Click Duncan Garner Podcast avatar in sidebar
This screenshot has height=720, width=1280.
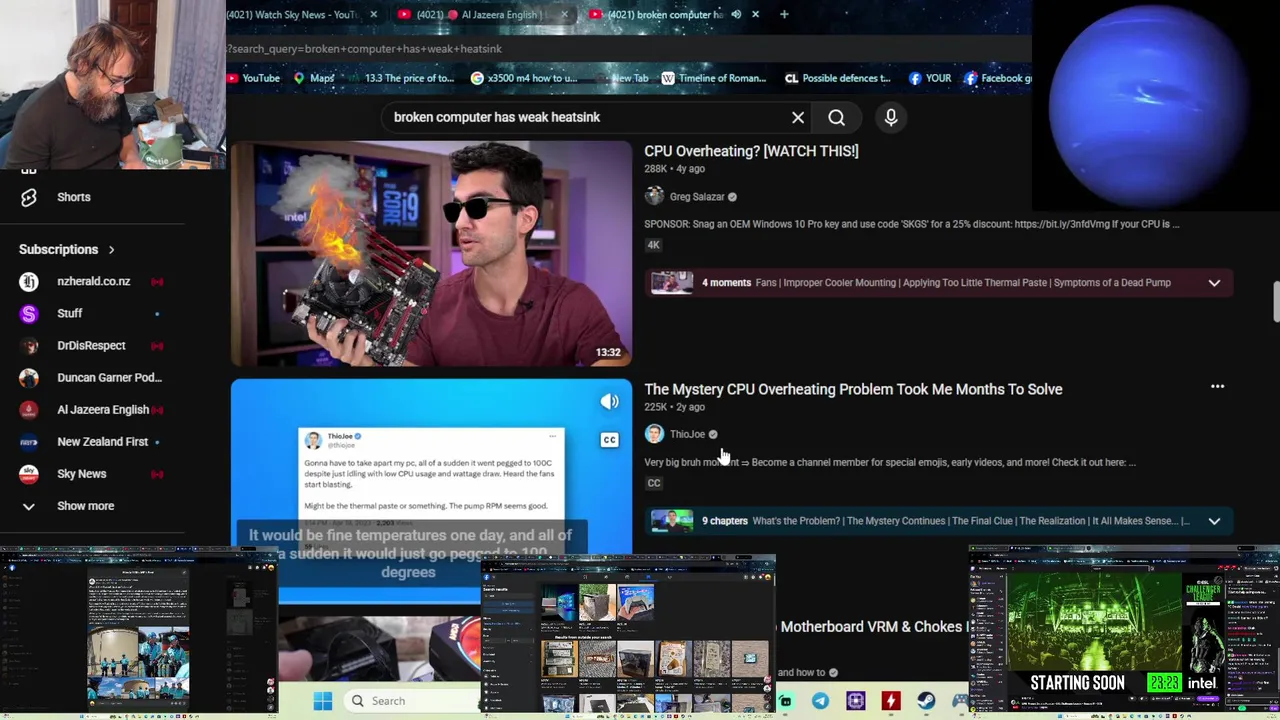29,377
